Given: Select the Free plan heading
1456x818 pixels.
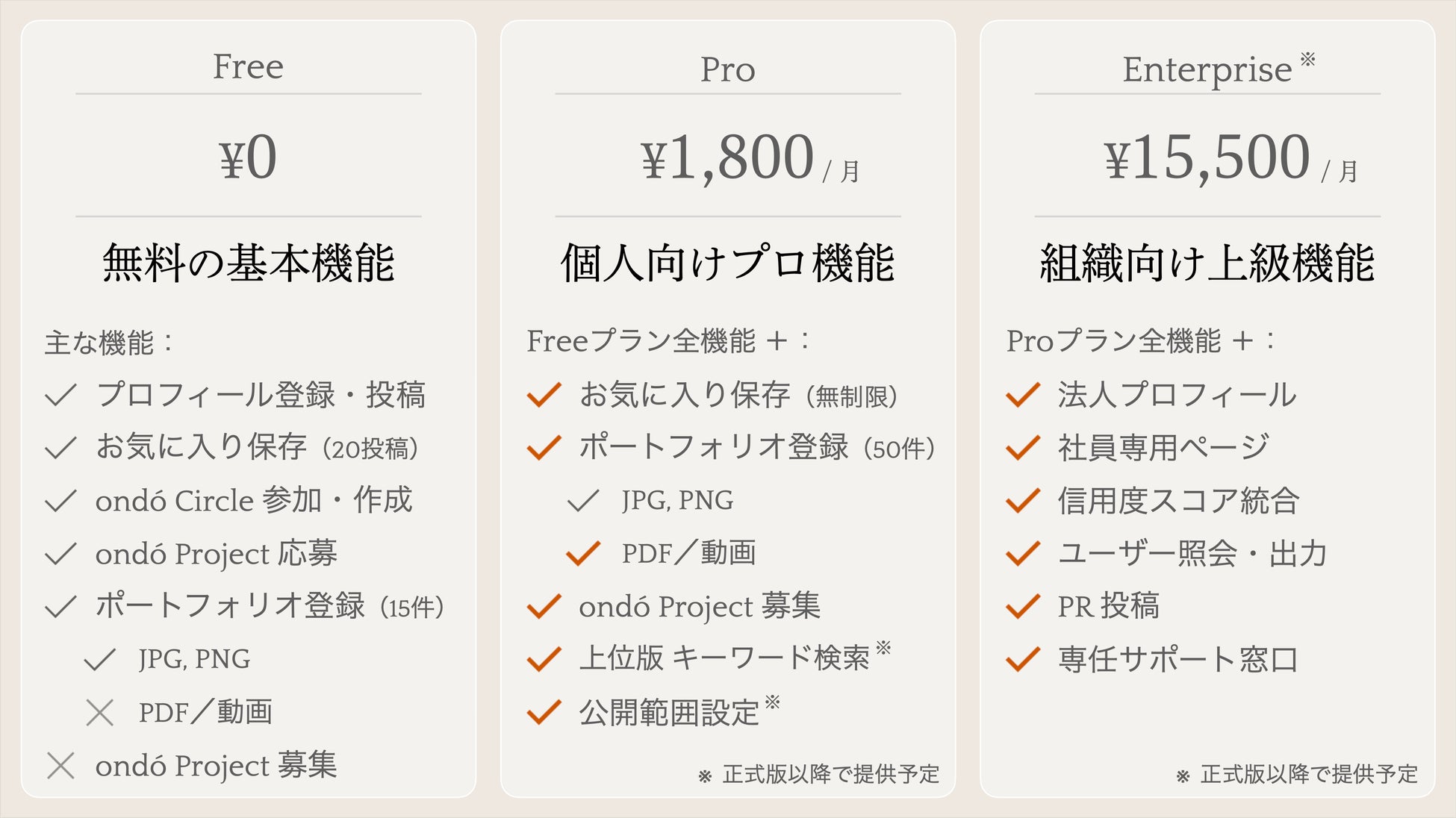Looking at the screenshot, I should coord(248,66).
